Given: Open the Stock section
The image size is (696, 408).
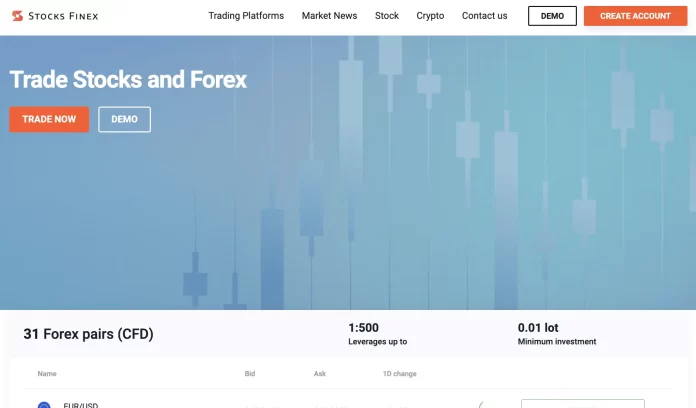Looking at the screenshot, I should click(387, 16).
